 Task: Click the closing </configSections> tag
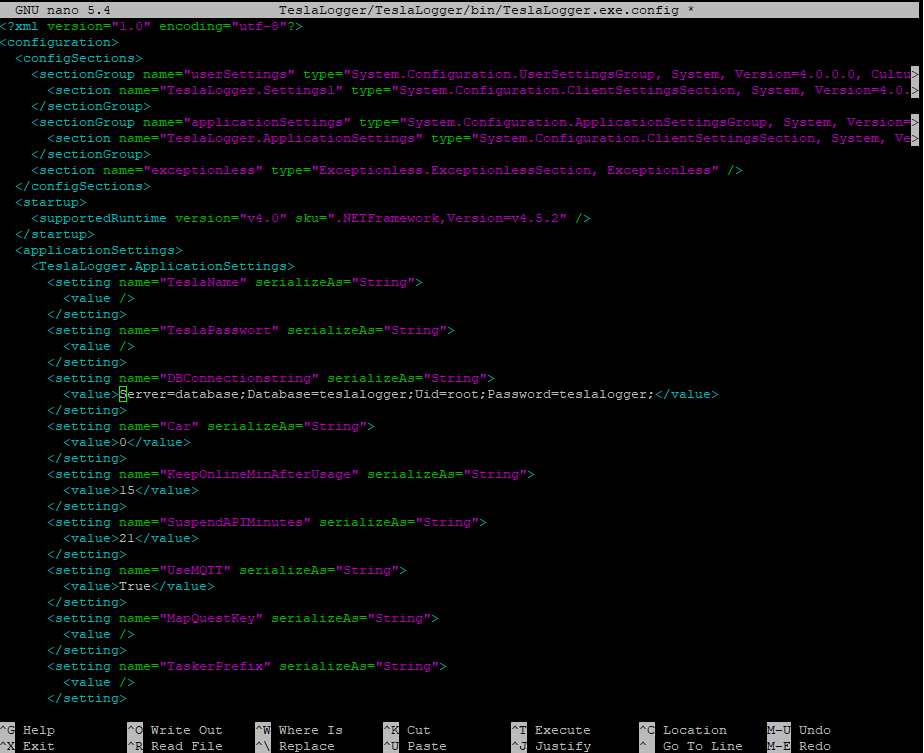pyautogui.click(x=83, y=186)
